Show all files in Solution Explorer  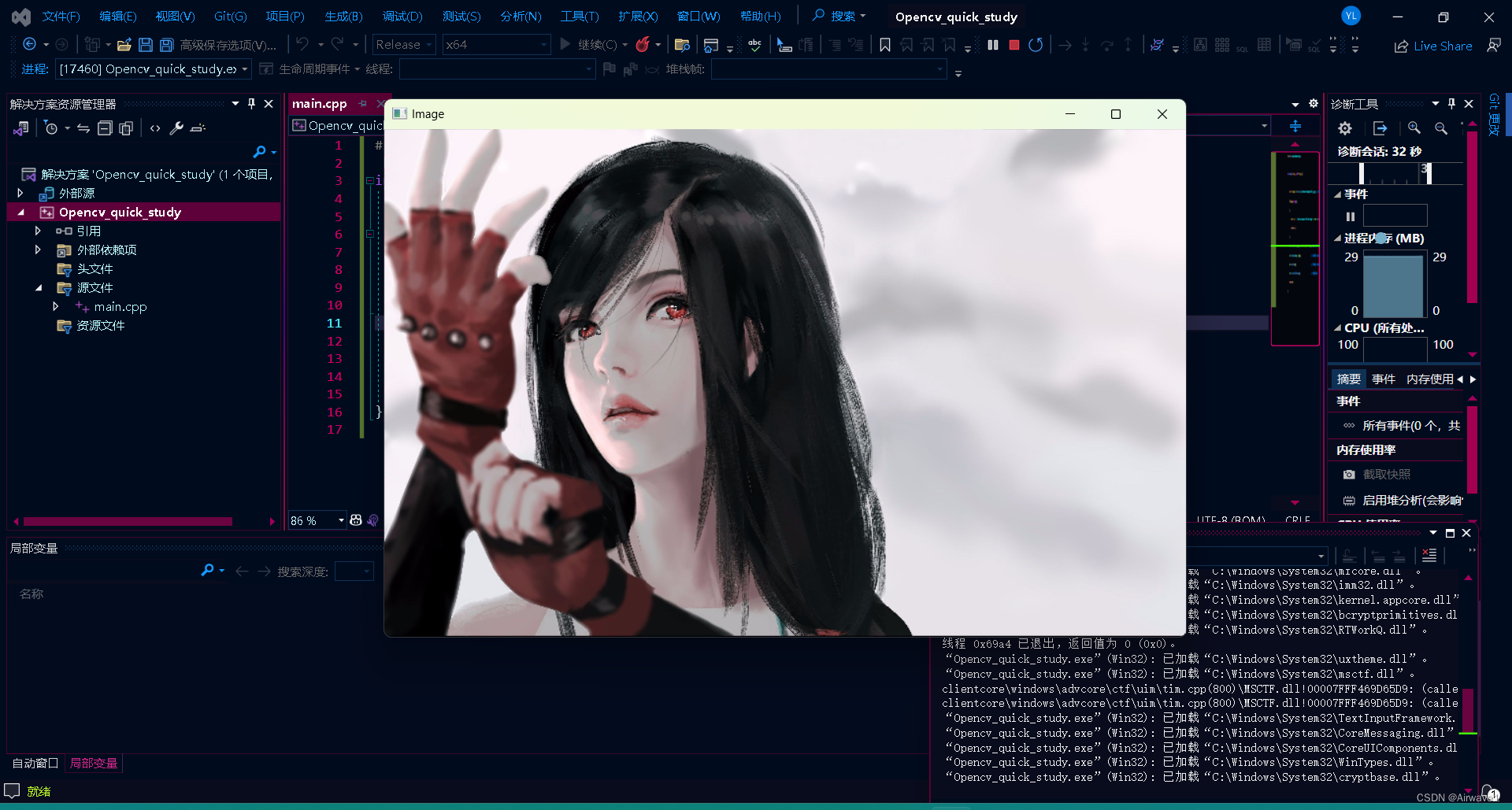tap(126, 128)
